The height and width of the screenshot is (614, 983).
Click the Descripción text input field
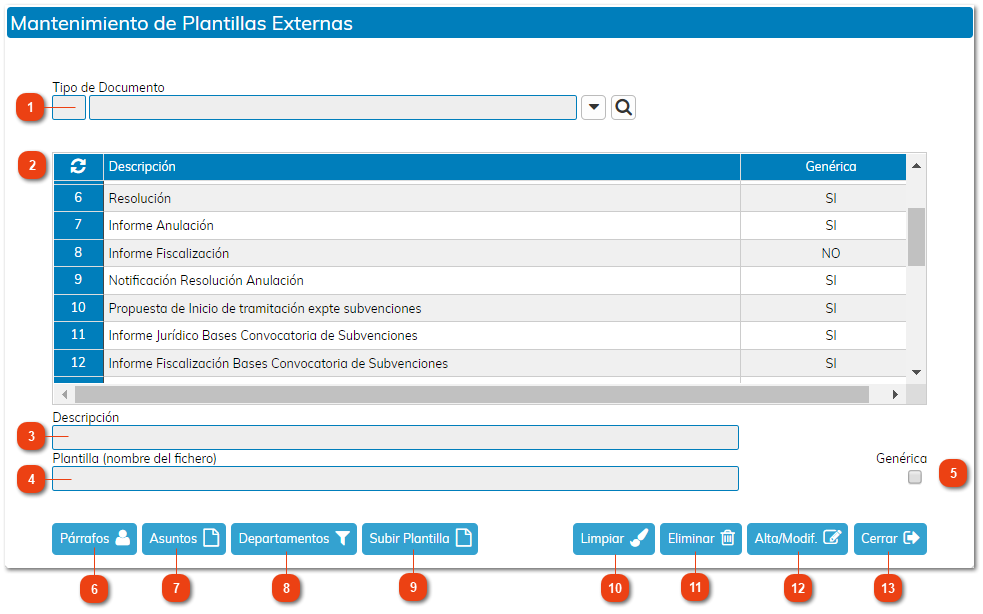pos(395,437)
